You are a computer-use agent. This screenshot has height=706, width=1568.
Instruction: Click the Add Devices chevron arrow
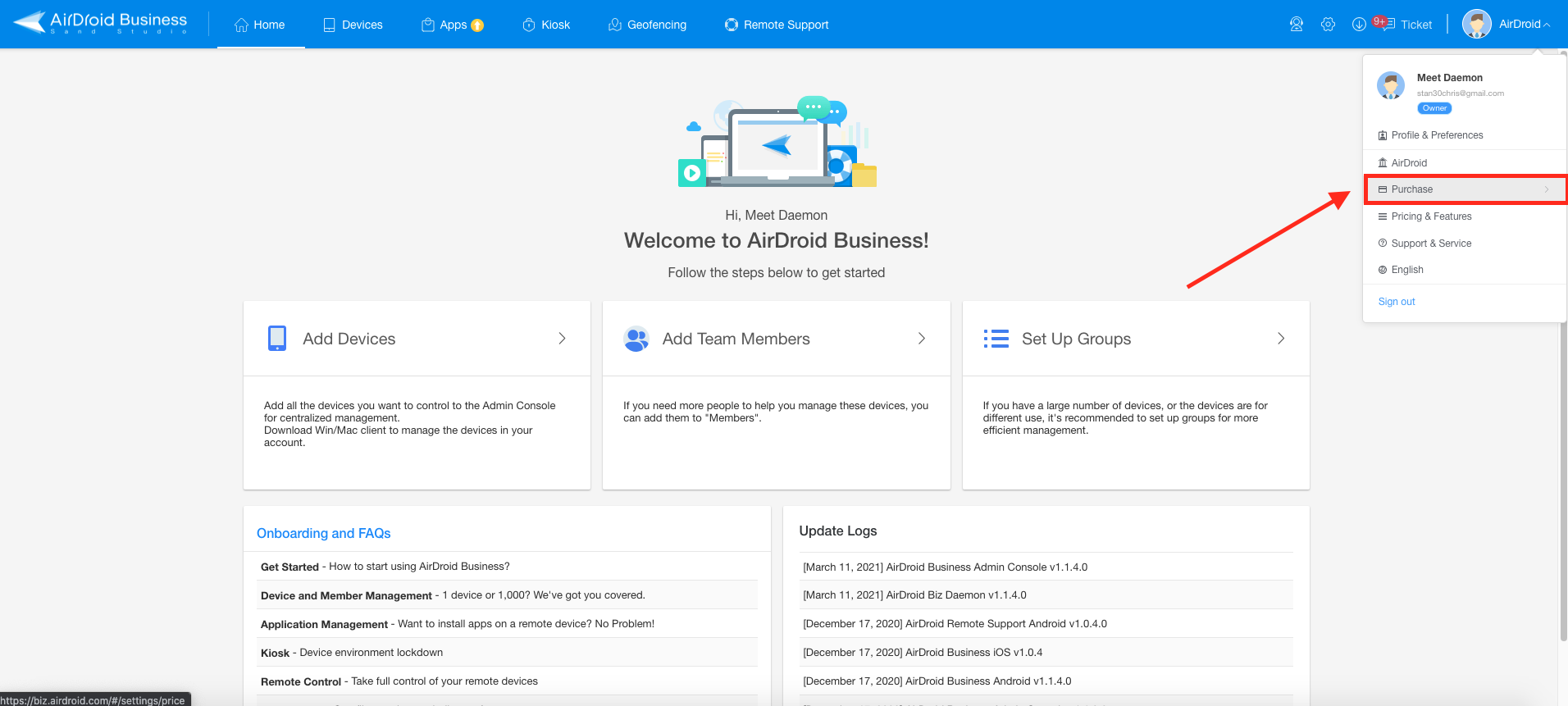(x=562, y=339)
